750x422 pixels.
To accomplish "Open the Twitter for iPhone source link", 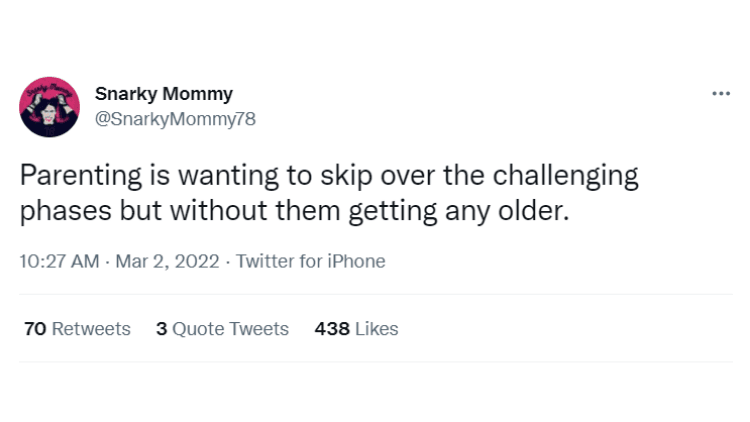I will click(x=310, y=261).
